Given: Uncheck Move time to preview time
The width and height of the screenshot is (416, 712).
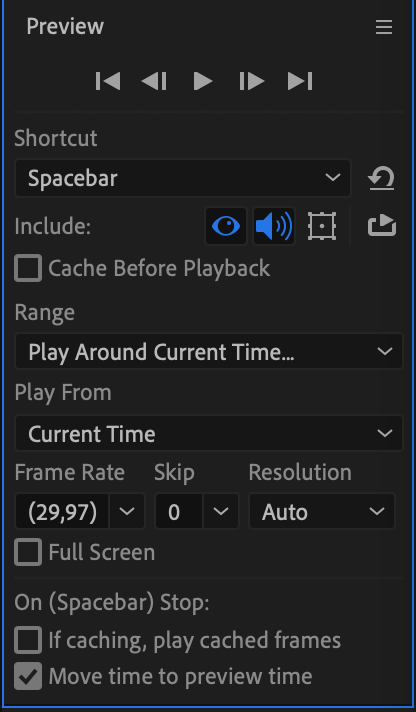Looking at the screenshot, I should click(x=28, y=676).
